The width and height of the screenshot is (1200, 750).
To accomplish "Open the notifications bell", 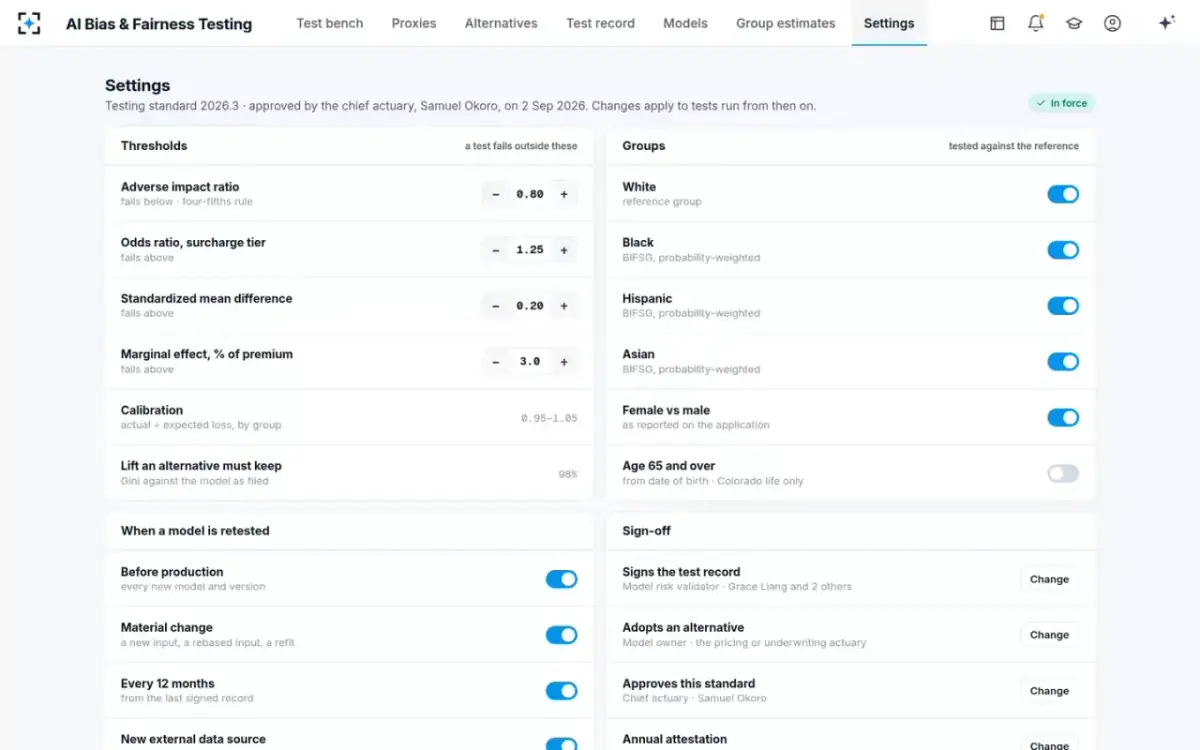I will coord(1036,23).
